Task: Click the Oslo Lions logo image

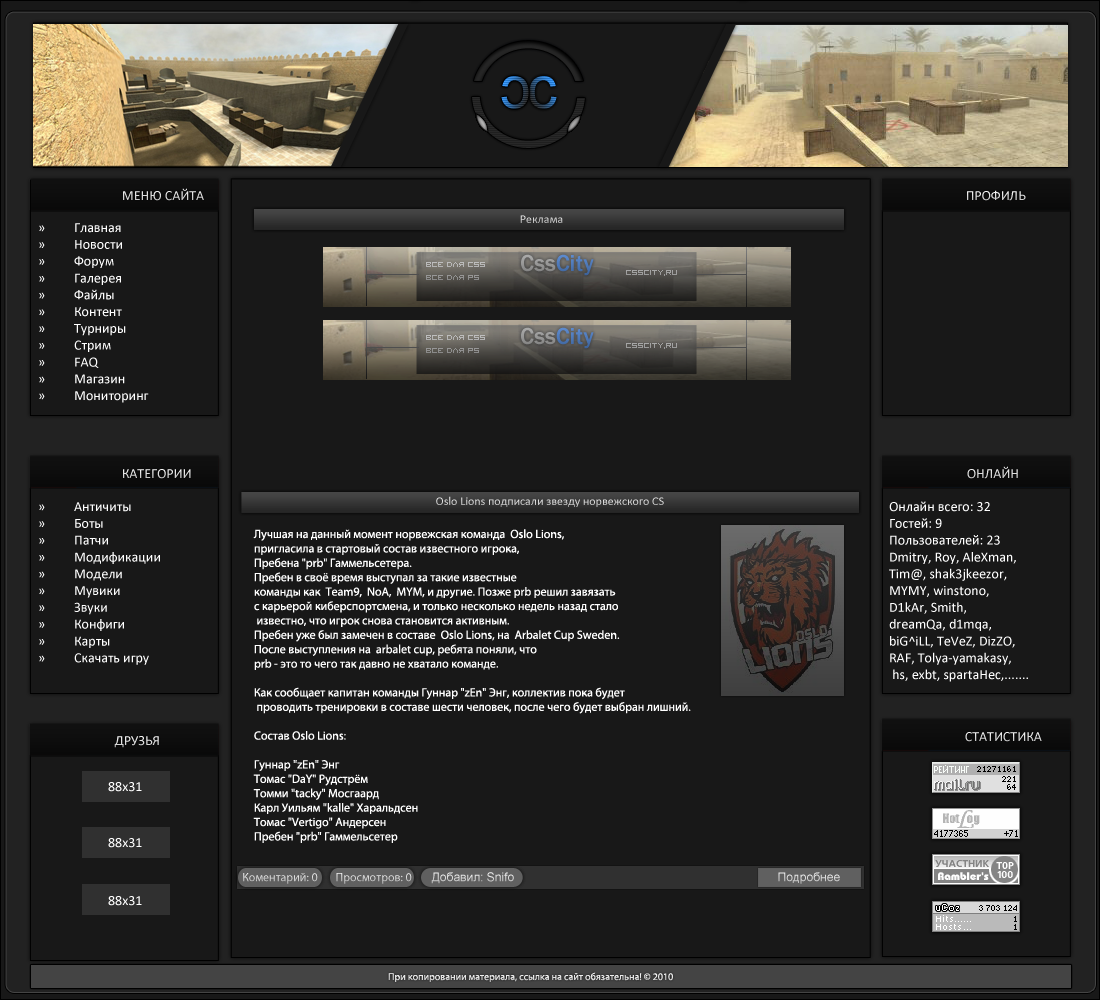Action: [x=782, y=611]
